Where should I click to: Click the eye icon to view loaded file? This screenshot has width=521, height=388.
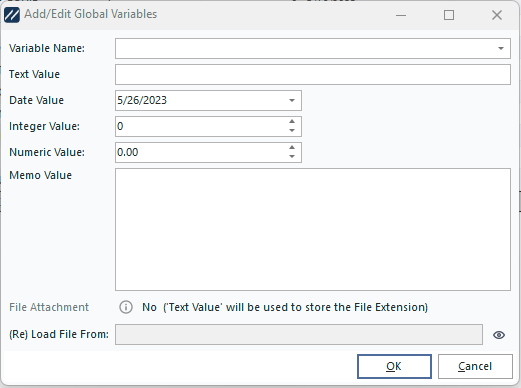[x=499, y=335]
